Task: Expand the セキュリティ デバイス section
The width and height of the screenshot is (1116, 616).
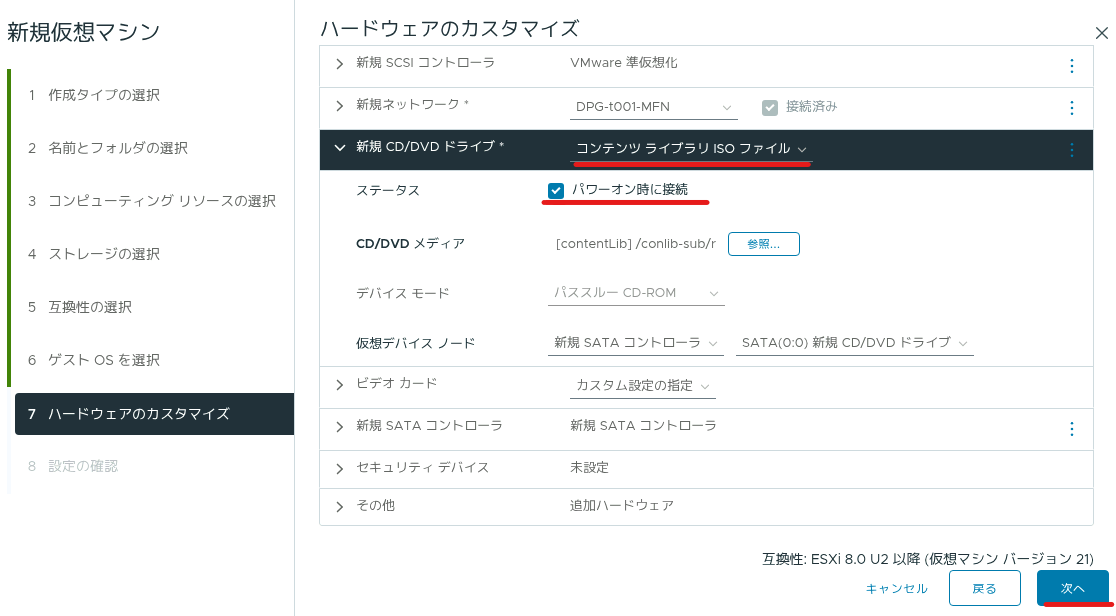Action: coord(339,469)
